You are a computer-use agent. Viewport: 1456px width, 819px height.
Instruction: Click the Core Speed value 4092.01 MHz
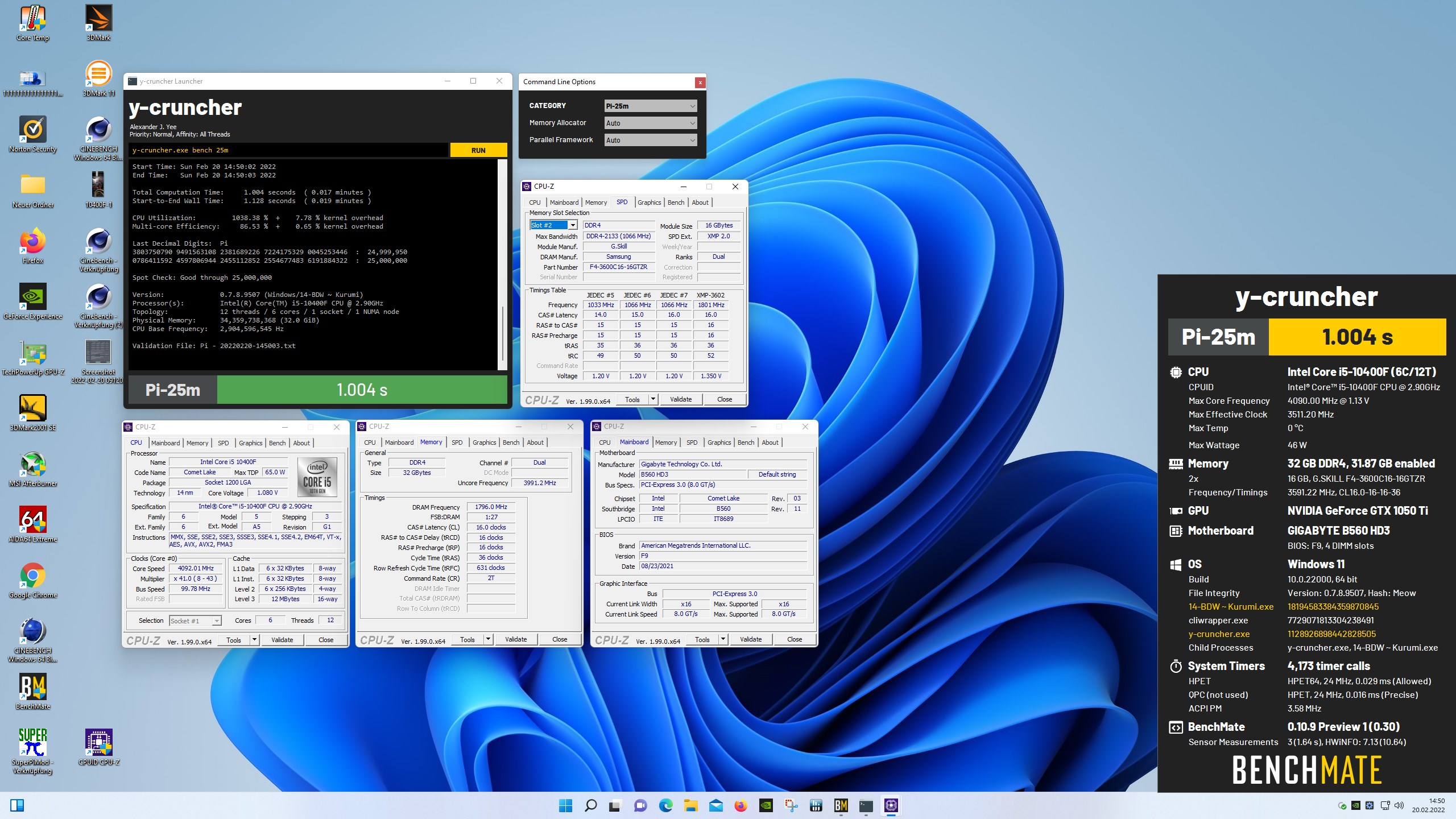tap(196, 568)
